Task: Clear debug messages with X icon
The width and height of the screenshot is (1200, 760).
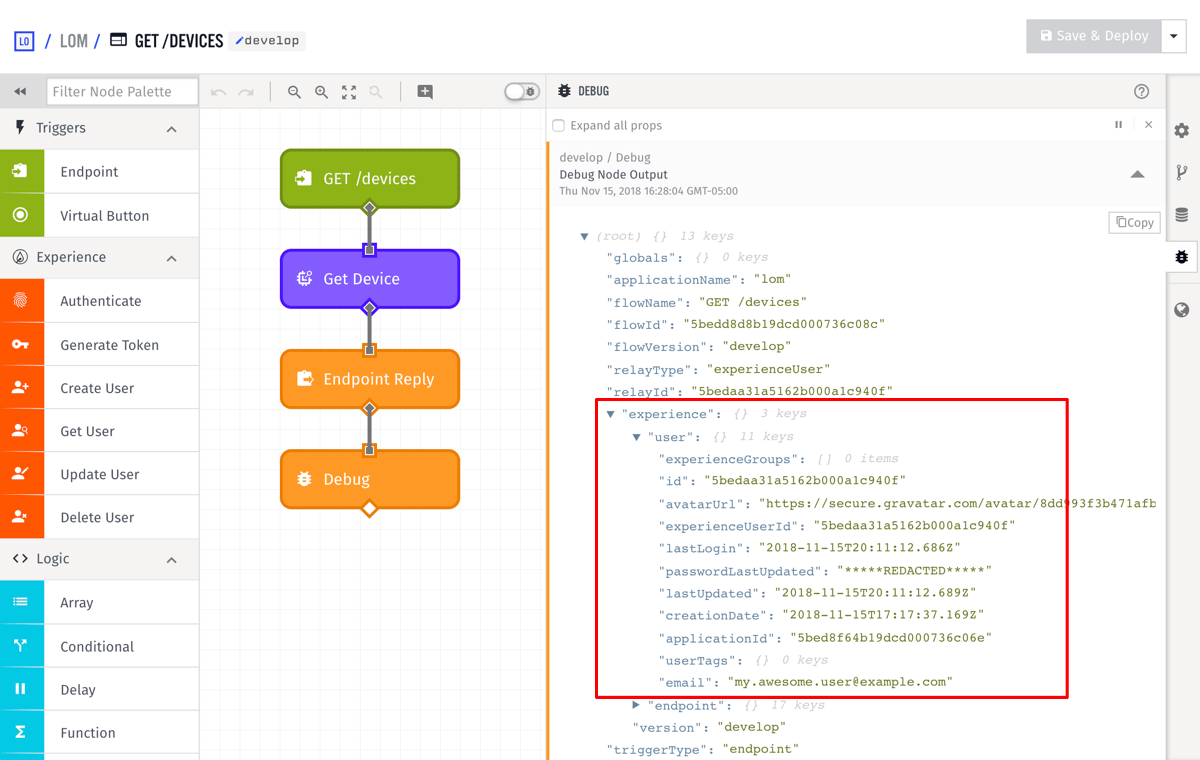Action: (x=1148, y=125)
